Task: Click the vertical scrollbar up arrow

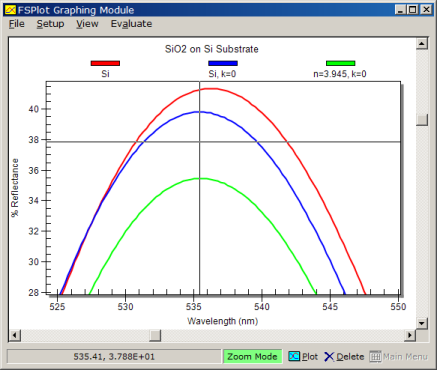Action: [x=422, y=44]
